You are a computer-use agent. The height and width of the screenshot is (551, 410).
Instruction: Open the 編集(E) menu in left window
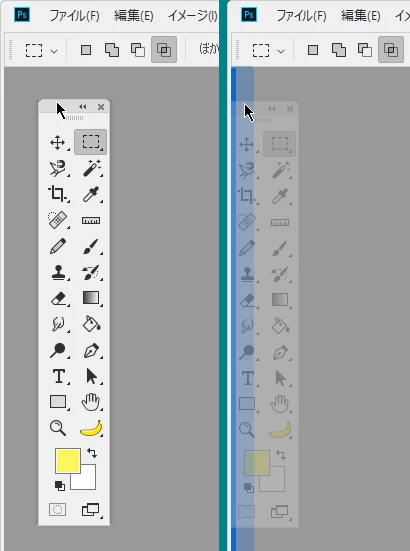pos(134,16)
